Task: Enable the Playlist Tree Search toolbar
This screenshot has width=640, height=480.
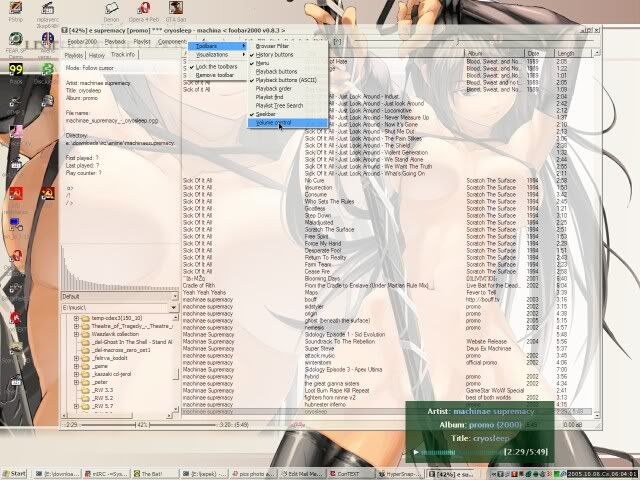Action: (x=288, y=105)
